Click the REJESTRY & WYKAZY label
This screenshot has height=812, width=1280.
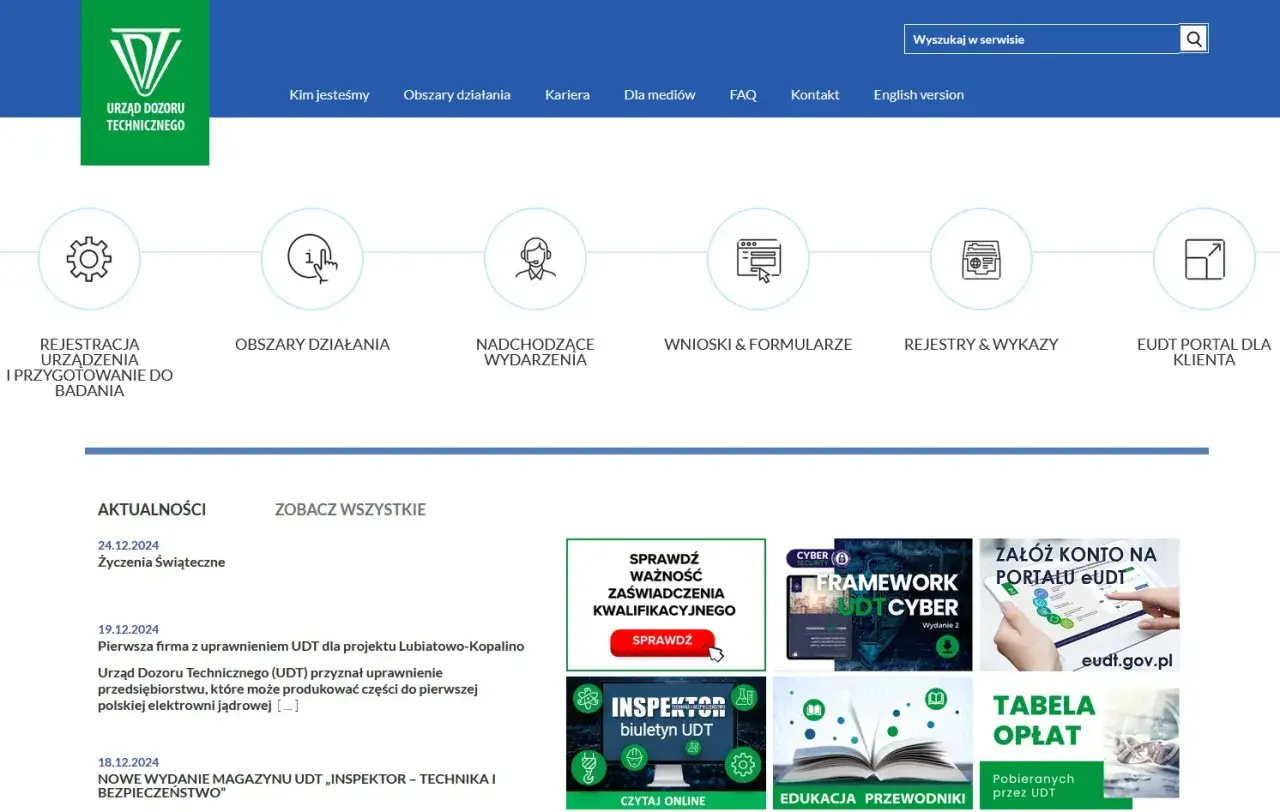point(981,344)
